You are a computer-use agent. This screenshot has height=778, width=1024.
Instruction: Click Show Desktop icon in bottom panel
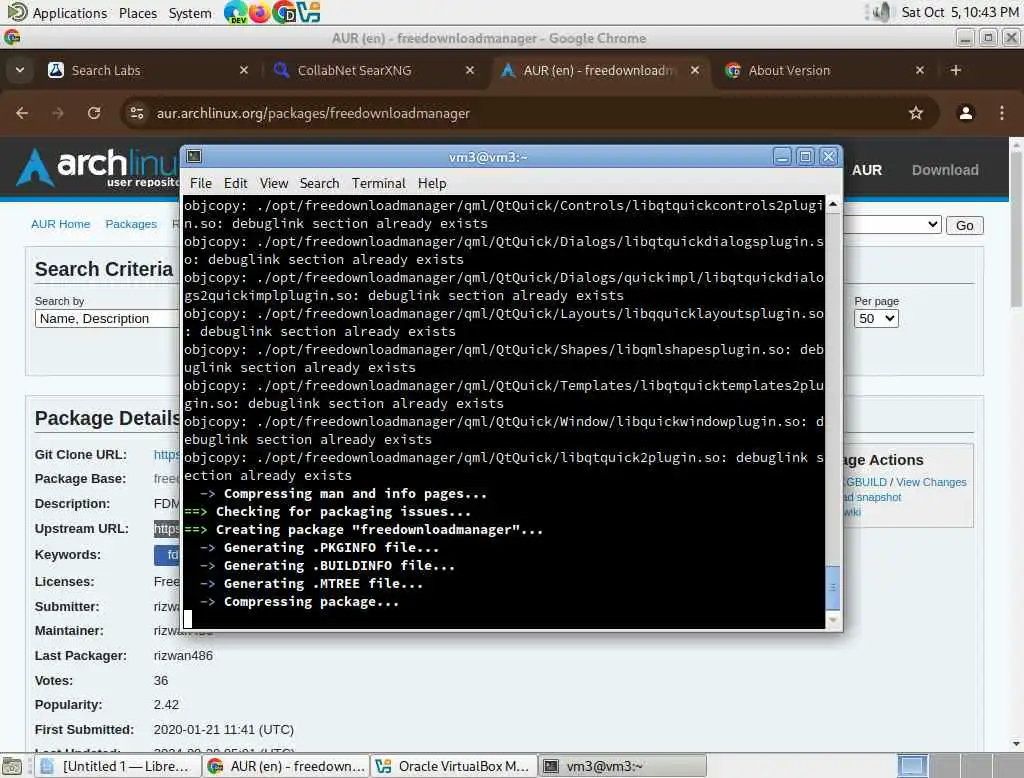[12, 766]
